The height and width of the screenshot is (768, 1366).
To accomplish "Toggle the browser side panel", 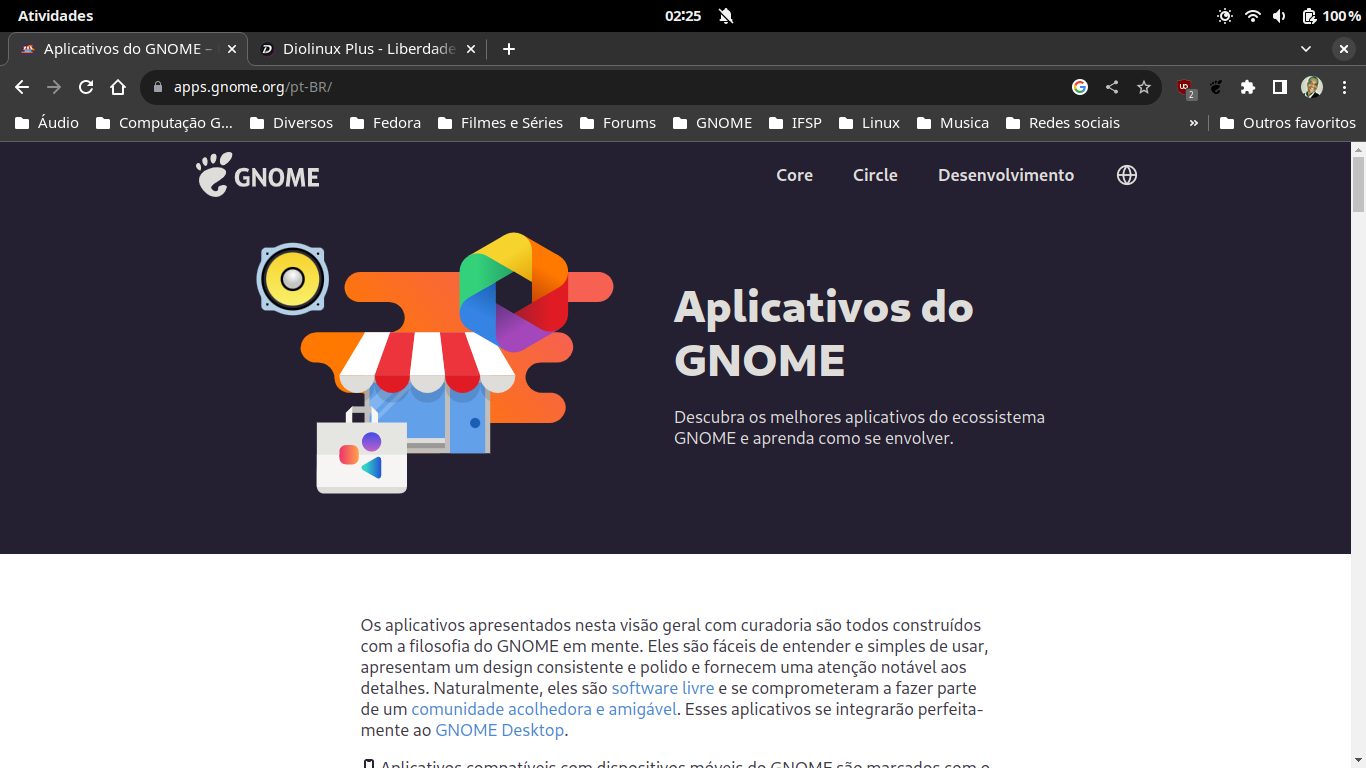I will click(1280, 87).
